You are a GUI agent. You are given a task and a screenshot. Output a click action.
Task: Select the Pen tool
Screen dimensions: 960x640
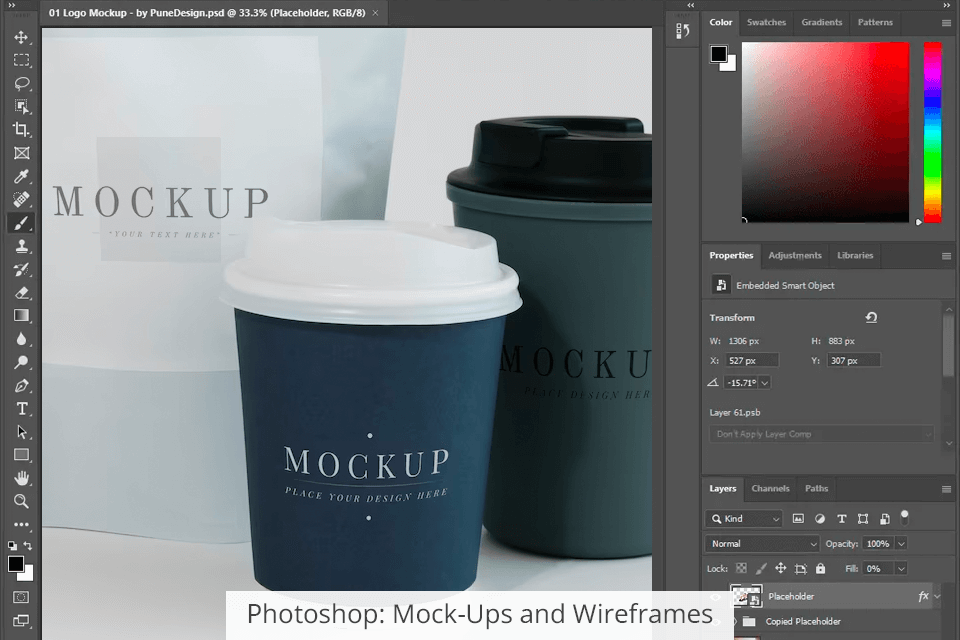pos(21,385)
